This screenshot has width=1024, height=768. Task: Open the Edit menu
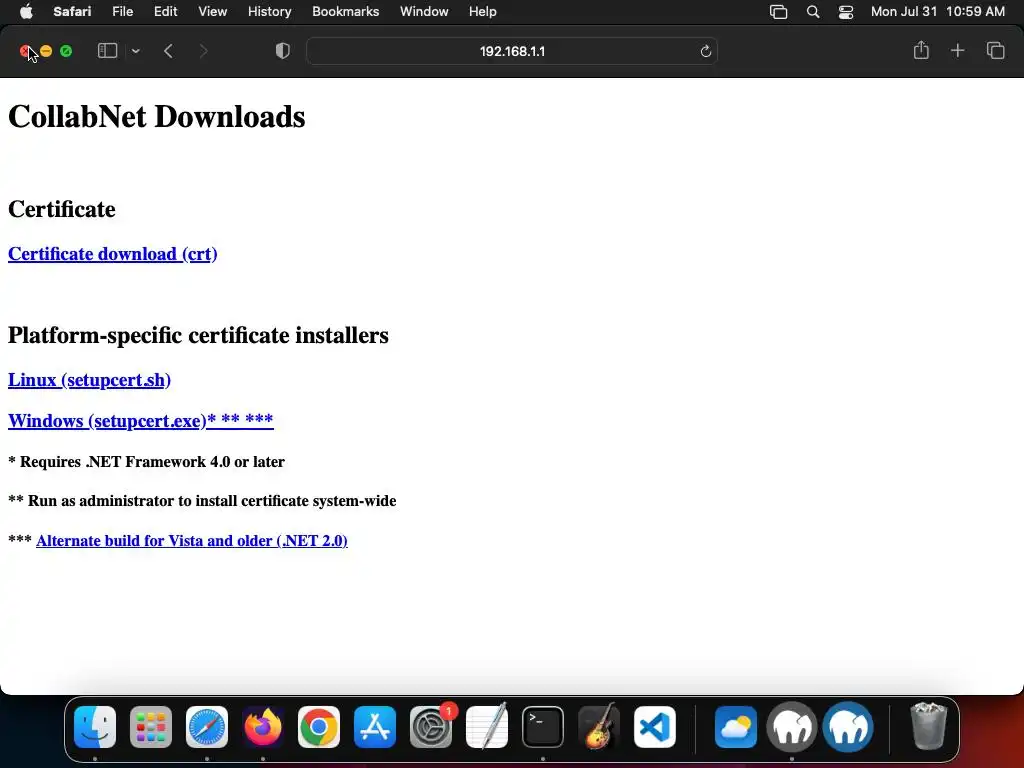[165, 11]
